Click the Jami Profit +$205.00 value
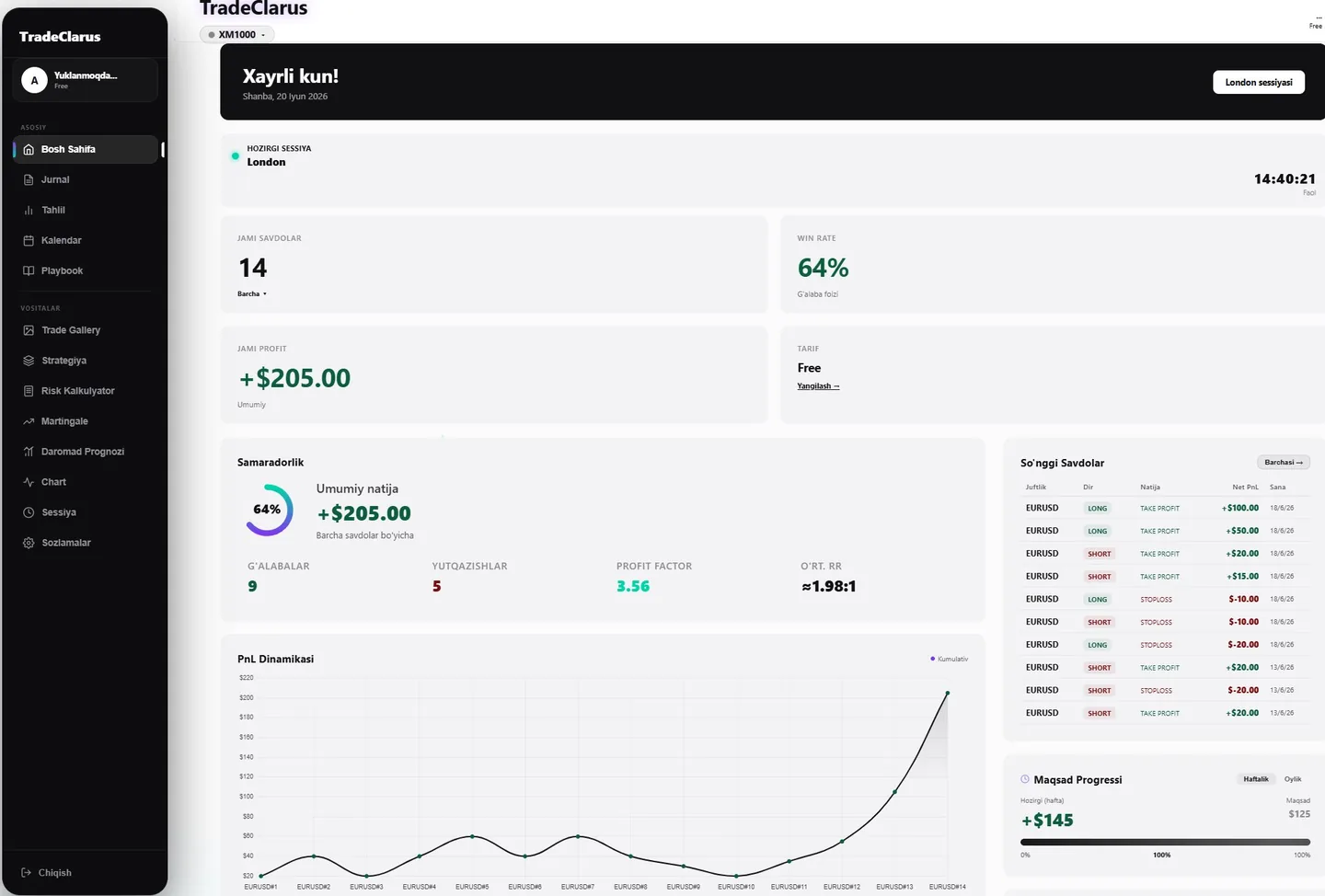The width and height of the screenshot is (1325, 896). [294, 378]
